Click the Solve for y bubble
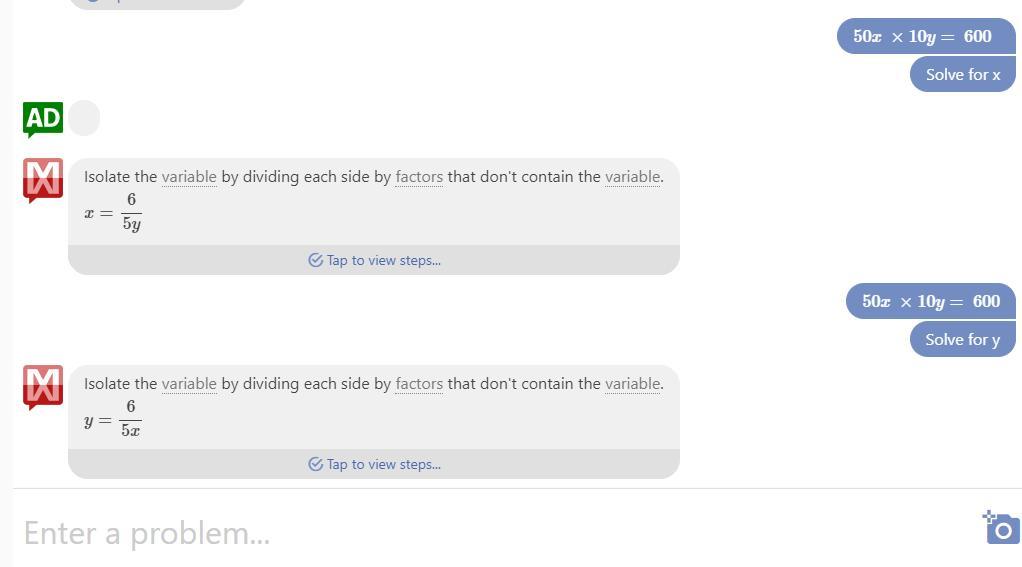The height and width of the screenshot is (567, 1022). (963, 340)
